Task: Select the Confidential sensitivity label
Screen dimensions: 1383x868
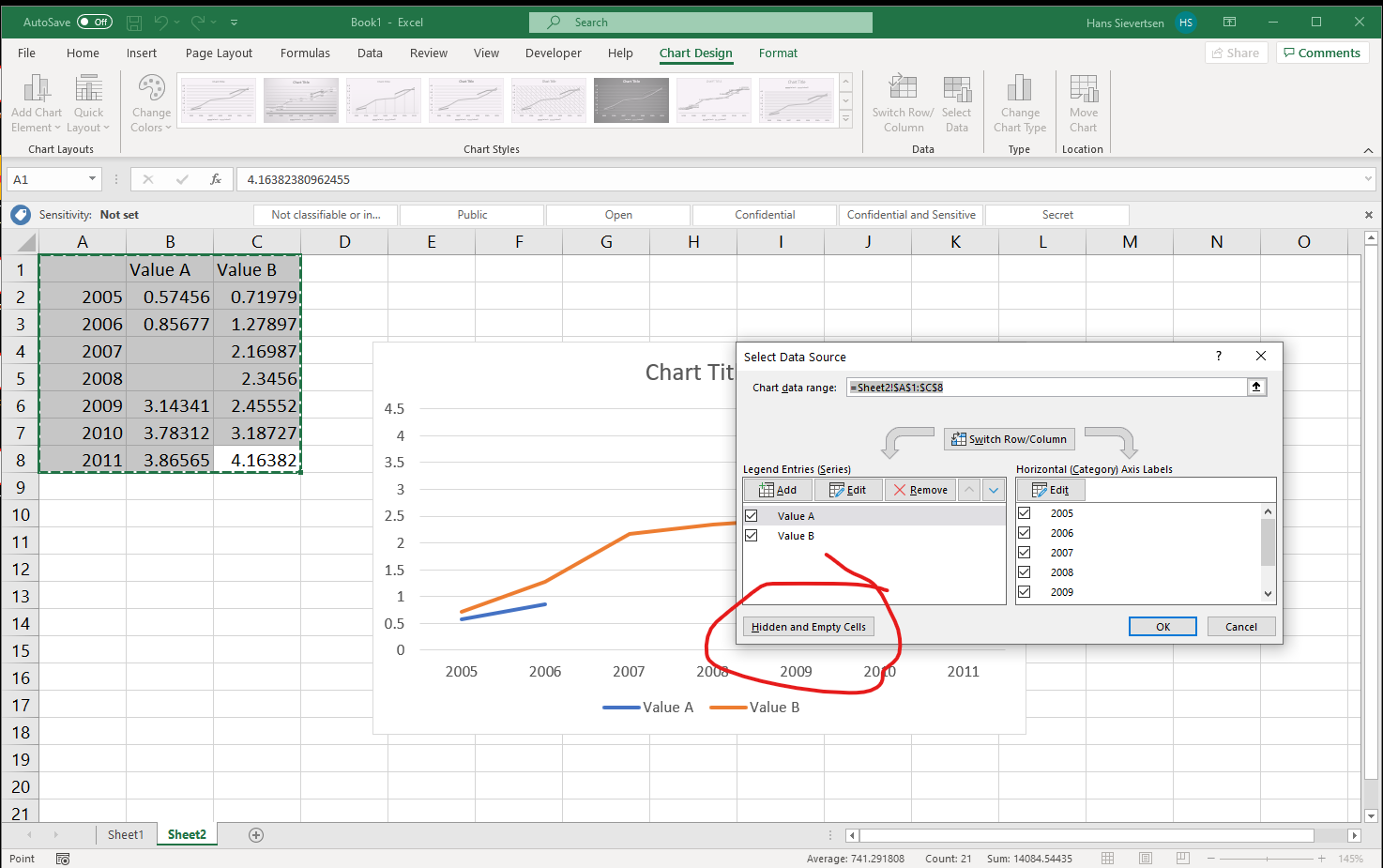Action: [x=765, y=215]
